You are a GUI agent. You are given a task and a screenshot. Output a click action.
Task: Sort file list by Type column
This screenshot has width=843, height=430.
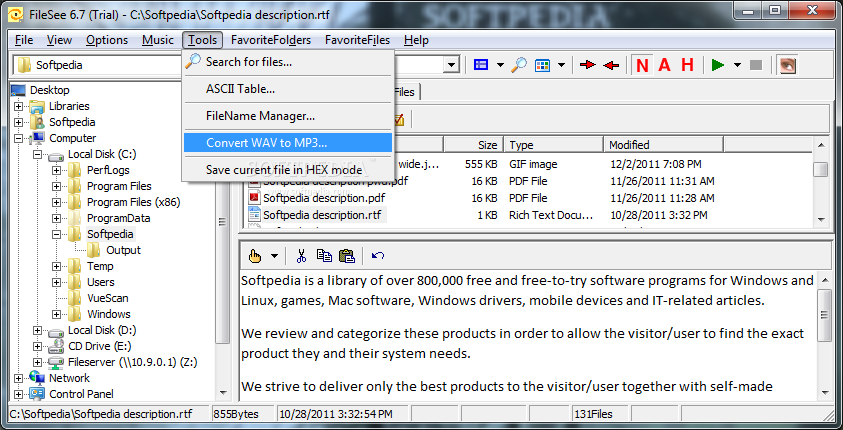553,145
